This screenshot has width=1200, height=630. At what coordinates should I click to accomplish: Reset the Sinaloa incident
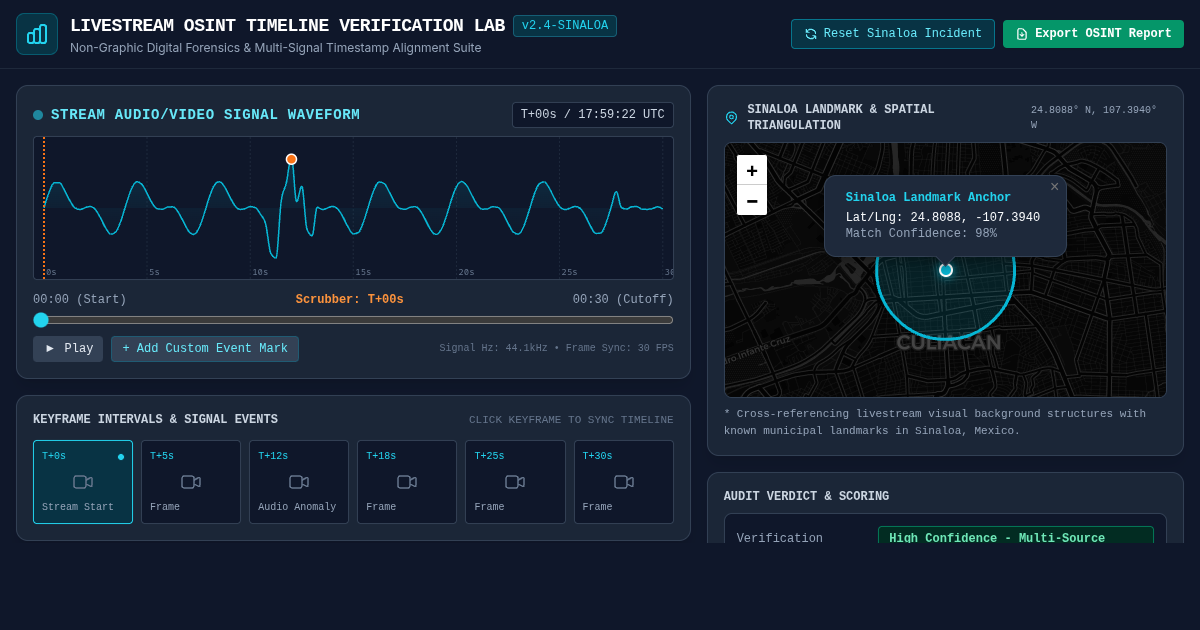(x=893, y=34)
